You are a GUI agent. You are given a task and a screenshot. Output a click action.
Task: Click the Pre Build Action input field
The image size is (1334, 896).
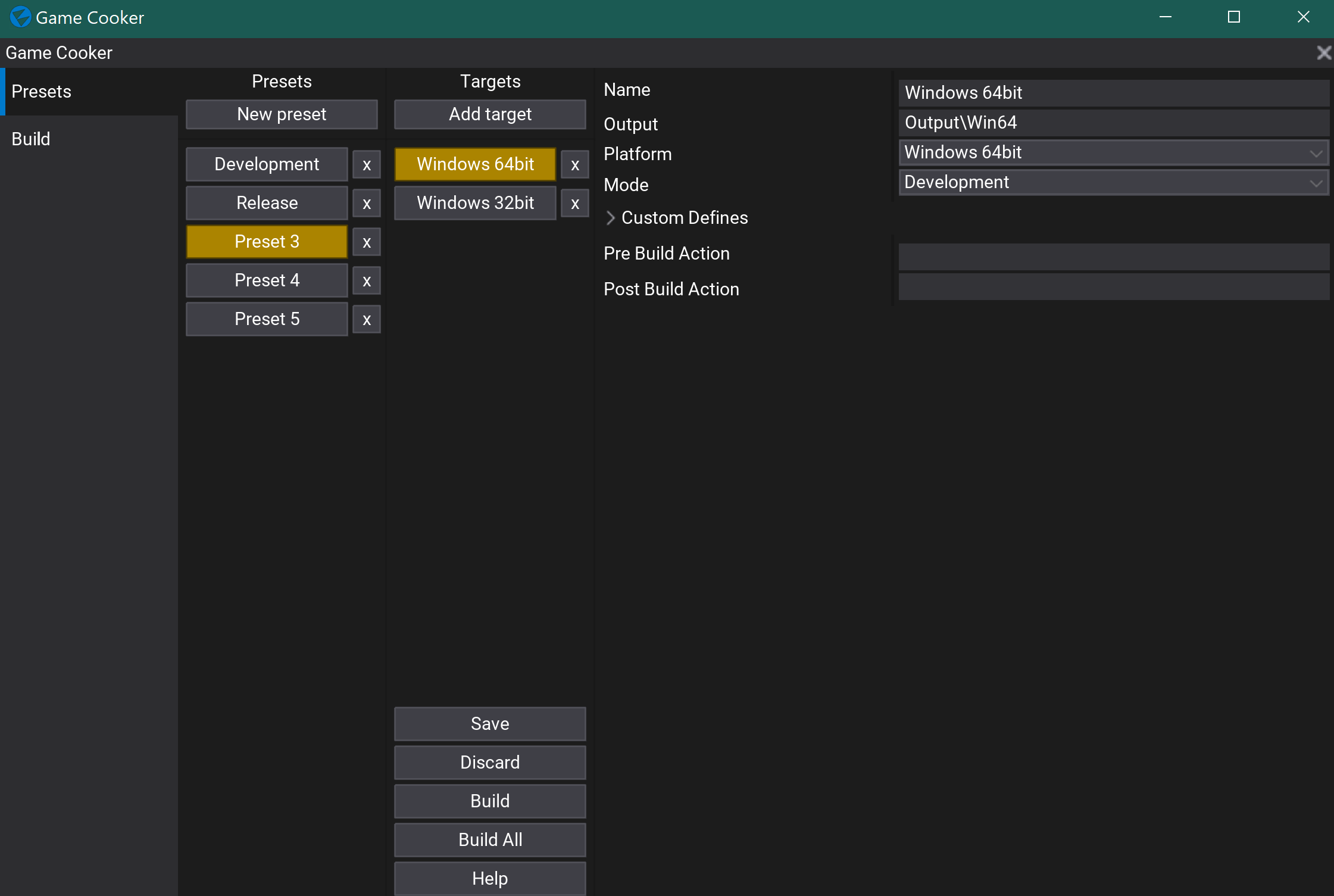[1113, 256]
